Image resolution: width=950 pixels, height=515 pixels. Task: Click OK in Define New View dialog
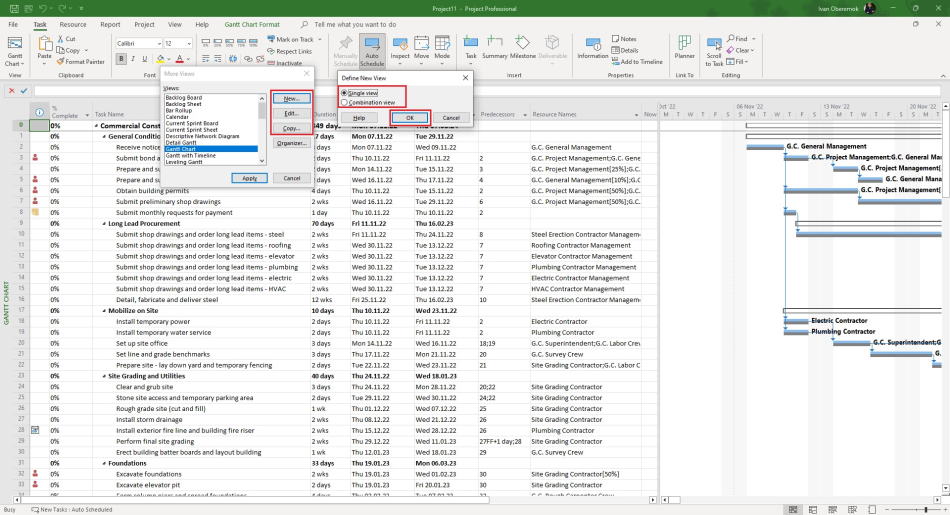pos(410,118)
